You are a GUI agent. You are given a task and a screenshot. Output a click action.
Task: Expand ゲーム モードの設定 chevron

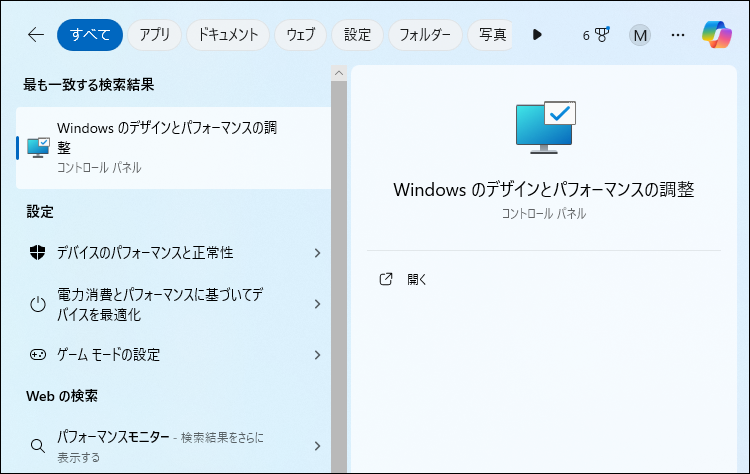click(x=317, y=355)
